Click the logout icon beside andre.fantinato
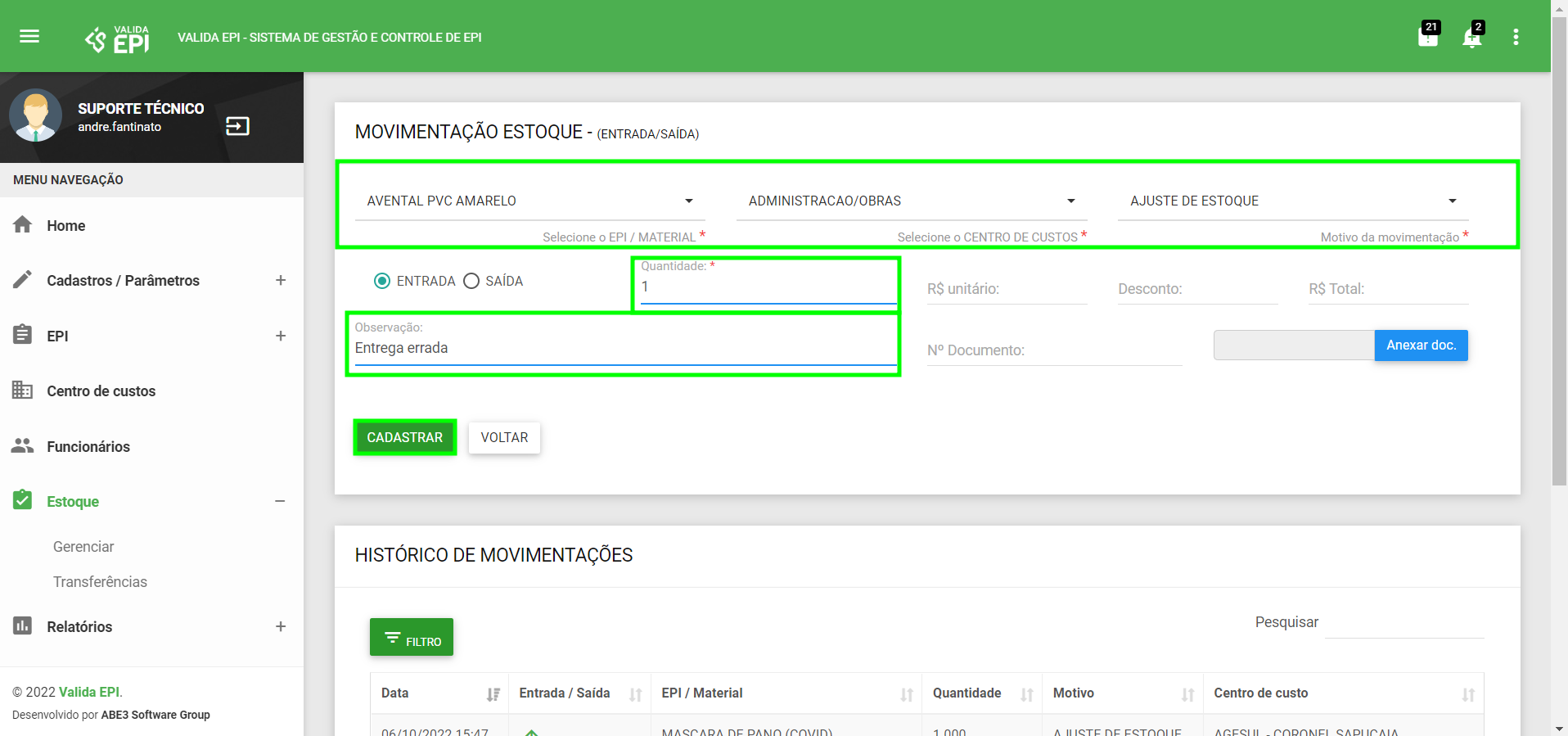The width and height of the screenshot is (1568, 736). click(237, 126)
